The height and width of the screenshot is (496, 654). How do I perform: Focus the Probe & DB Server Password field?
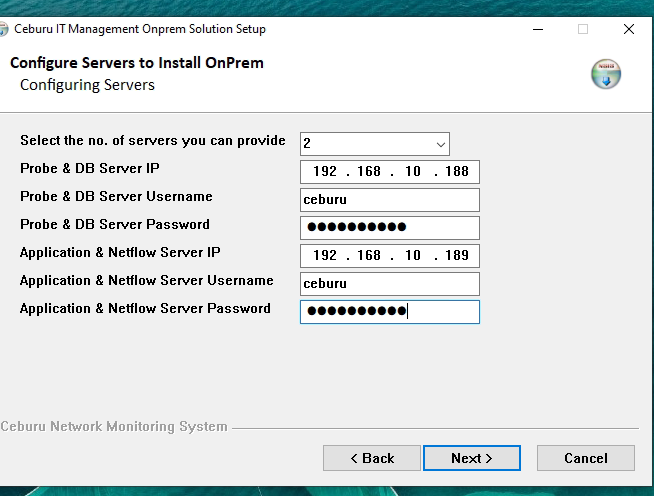[390, 228]
